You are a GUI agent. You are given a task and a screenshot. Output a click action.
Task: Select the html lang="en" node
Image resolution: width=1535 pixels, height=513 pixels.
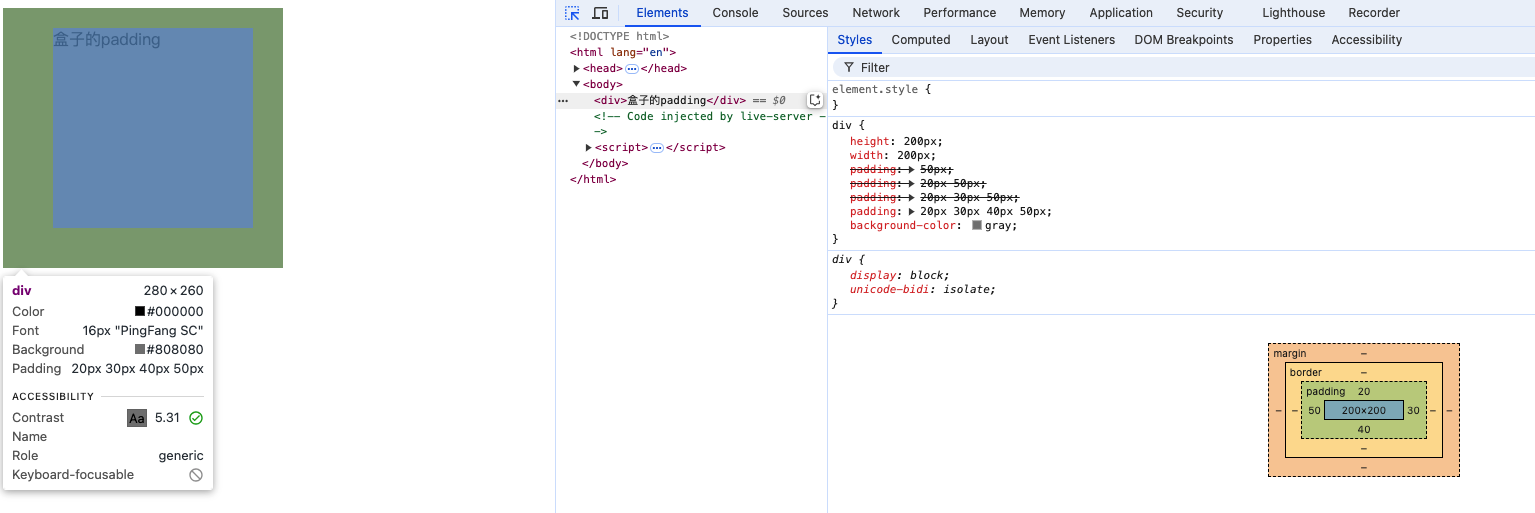623,53
